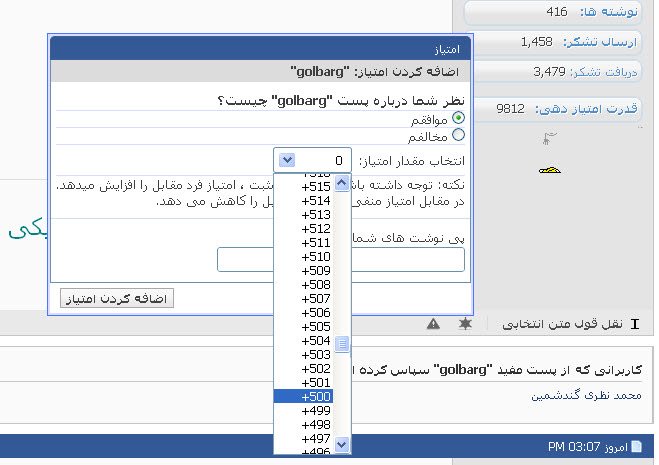The width and height of the screenshot is (659, 465).
Task: Choose +515 from the points list
Action: [303, 187]
